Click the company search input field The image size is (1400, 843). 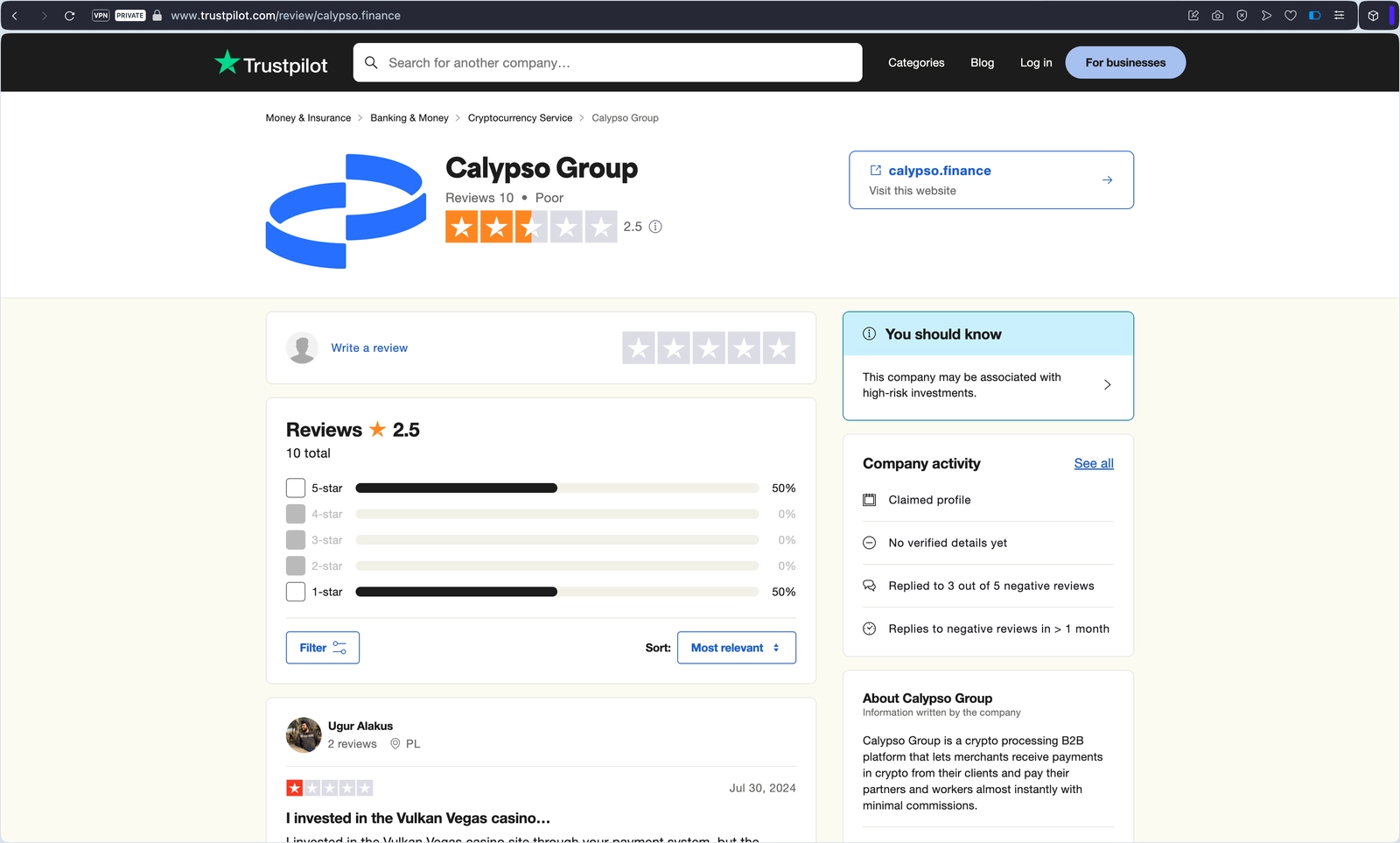[607, 62]
